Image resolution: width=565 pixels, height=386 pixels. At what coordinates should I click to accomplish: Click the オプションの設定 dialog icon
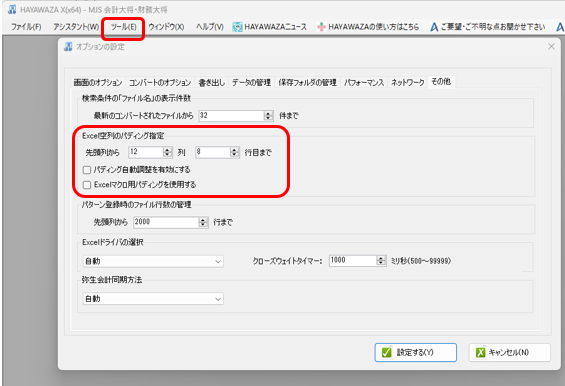(68, 46)
